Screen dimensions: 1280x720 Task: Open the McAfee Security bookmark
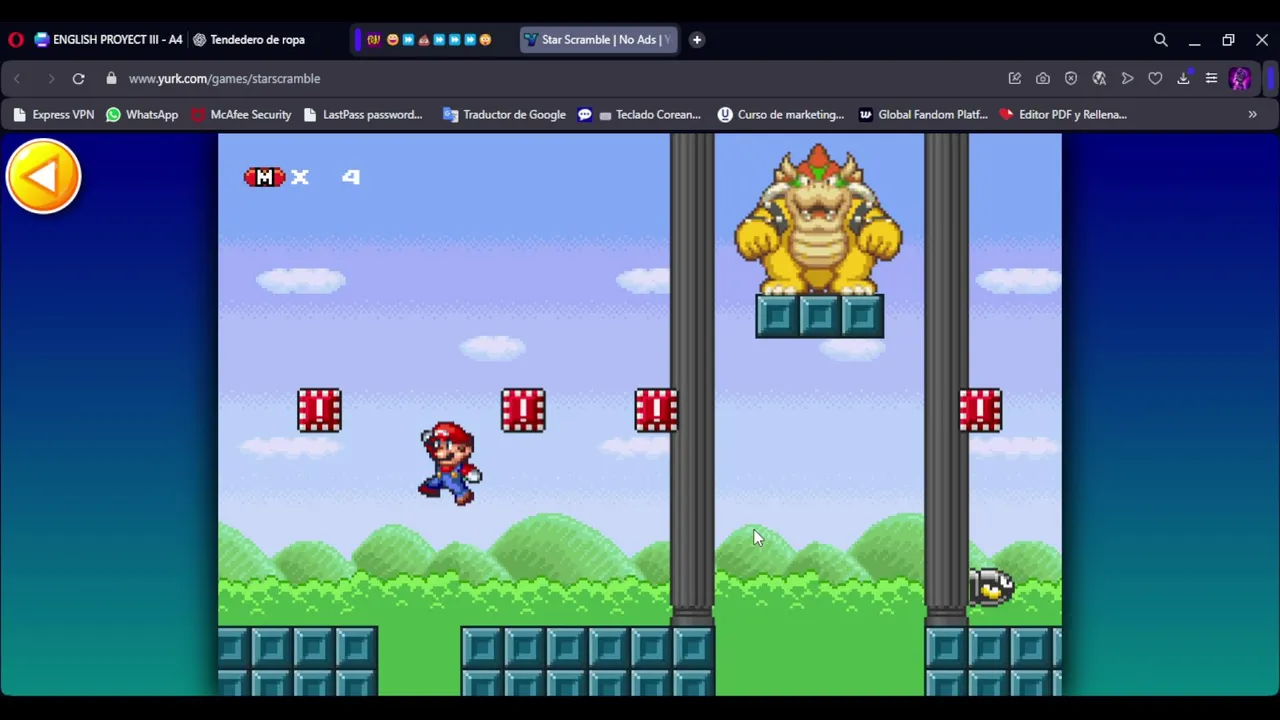coord(240,114)
